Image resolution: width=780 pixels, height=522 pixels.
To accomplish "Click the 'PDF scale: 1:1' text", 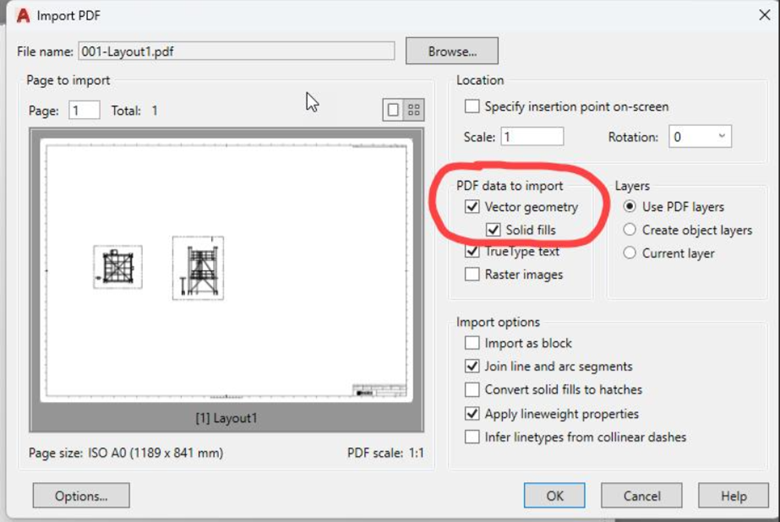I will (386, 453).
